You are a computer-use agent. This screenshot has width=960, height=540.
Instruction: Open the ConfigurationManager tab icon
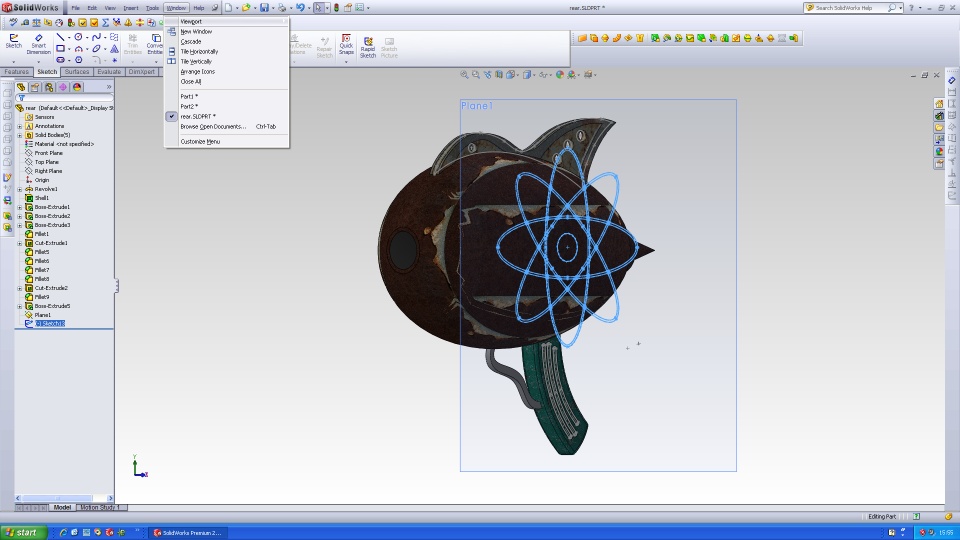coord(49,87)
